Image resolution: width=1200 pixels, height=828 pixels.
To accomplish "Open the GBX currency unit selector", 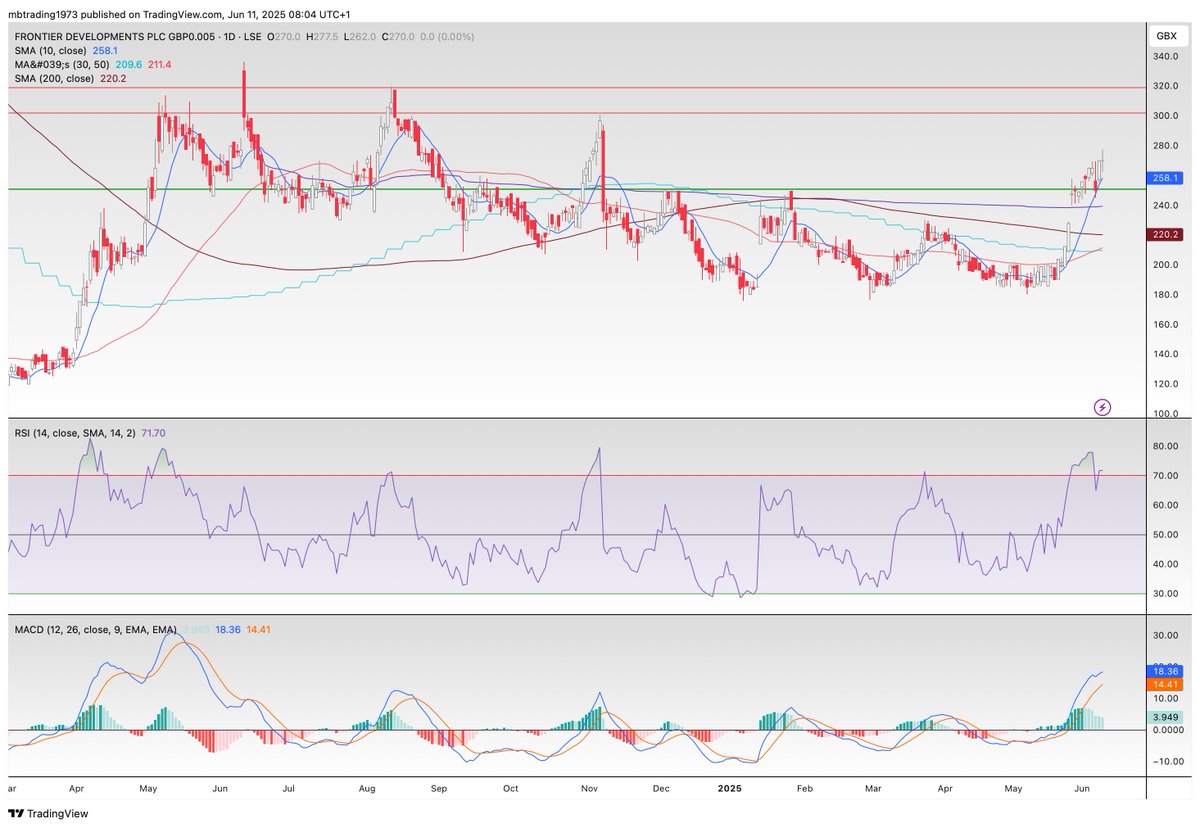I will point(1165,36).
